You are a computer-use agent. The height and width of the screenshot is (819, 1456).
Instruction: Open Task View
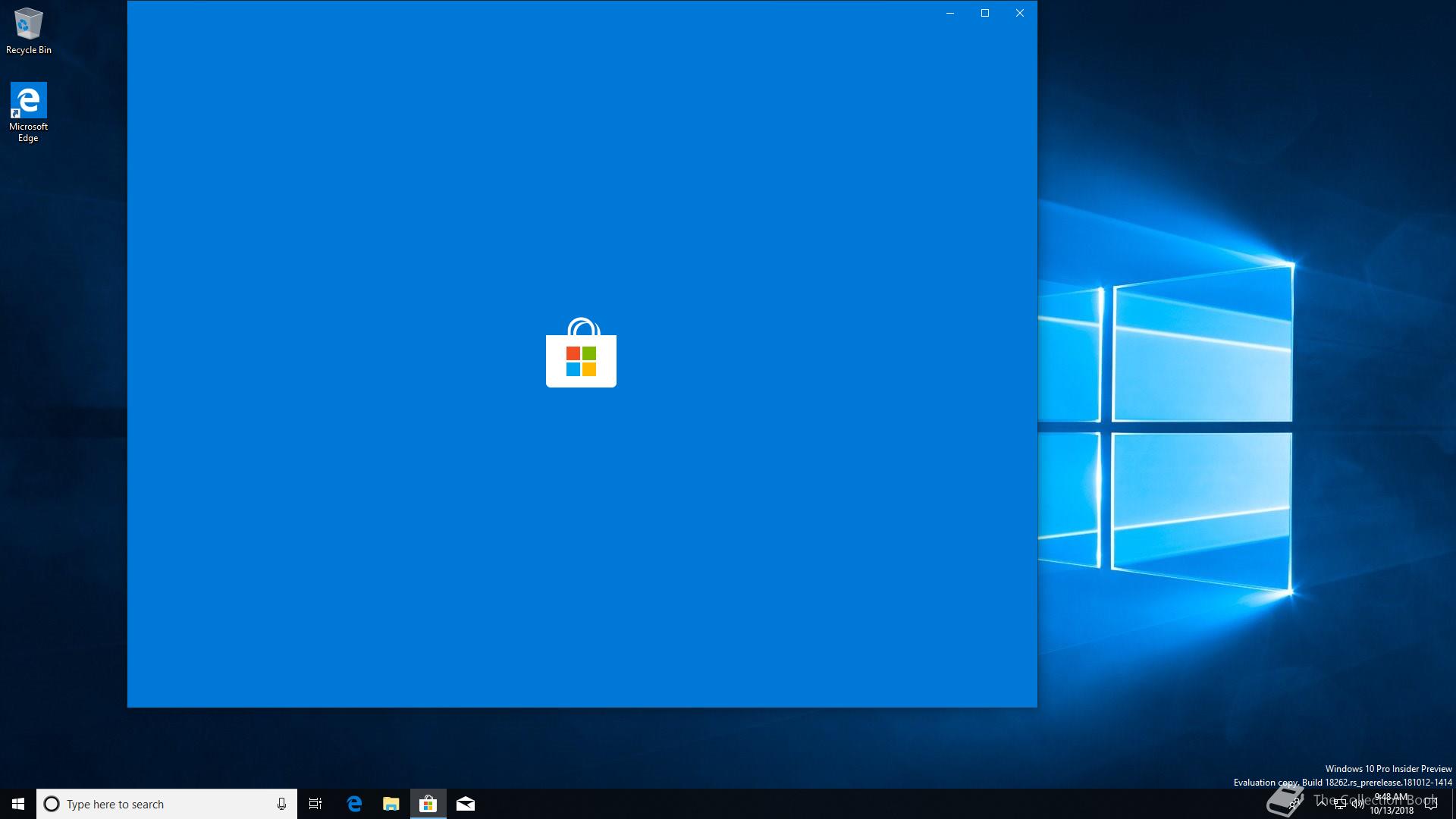(x=315, y=804)
